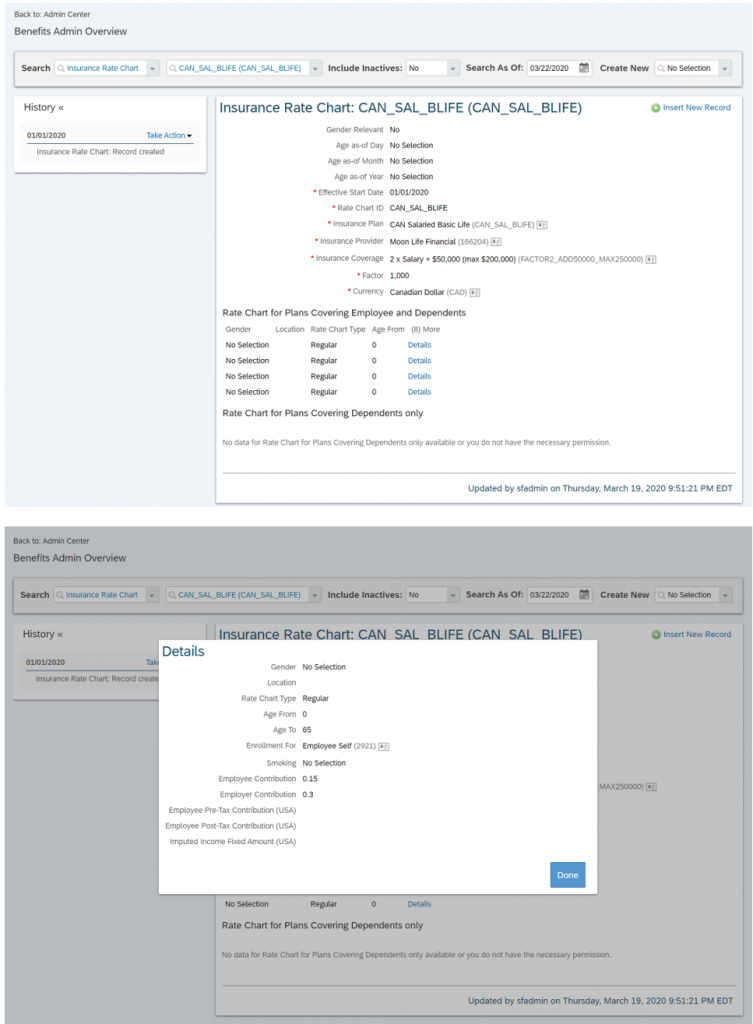Click Insurance Provider Moon Life Financial info icon
Viewport: 753px width, 1024px height.
coord(496,242)
